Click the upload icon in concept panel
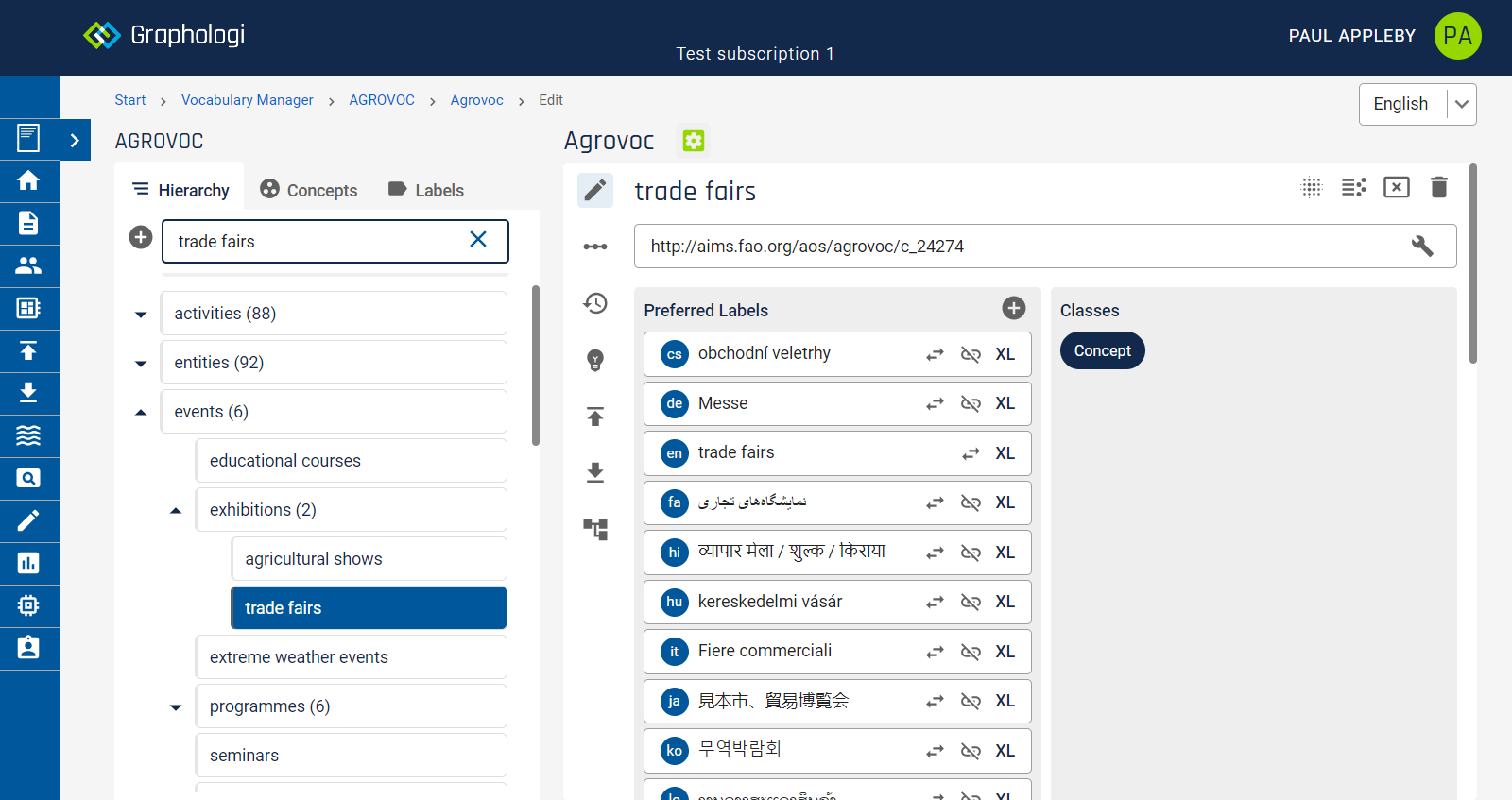Viewport: 1512px width, 800px height. 595,417
